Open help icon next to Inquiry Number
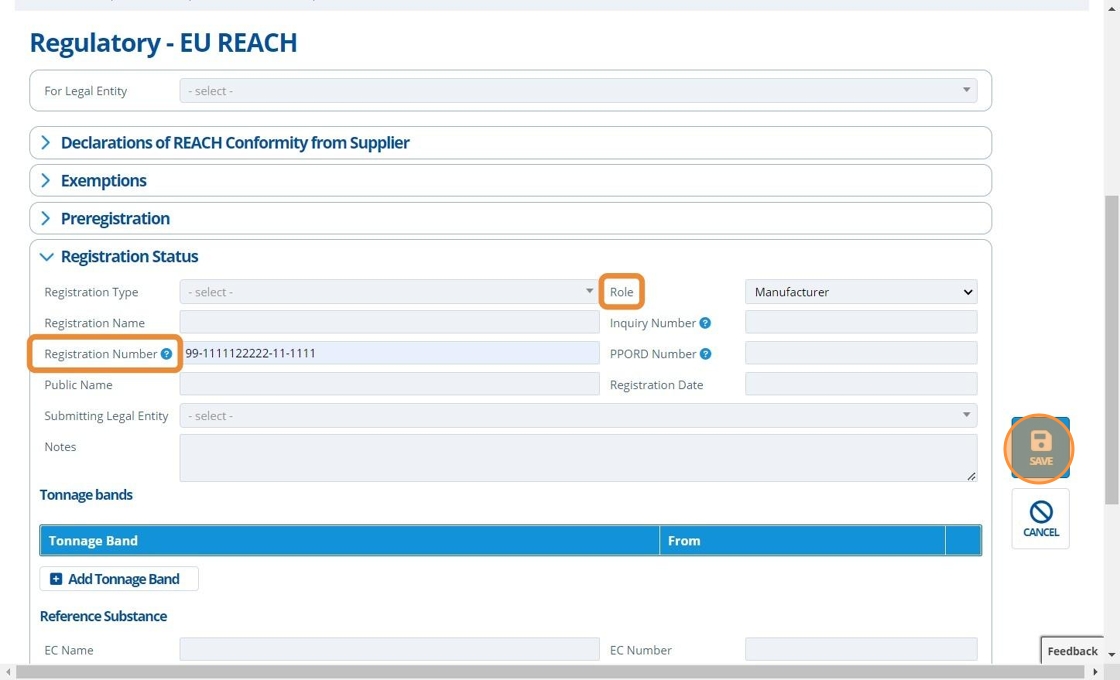The image size is (1120, 680). click(x=705, y=323)
